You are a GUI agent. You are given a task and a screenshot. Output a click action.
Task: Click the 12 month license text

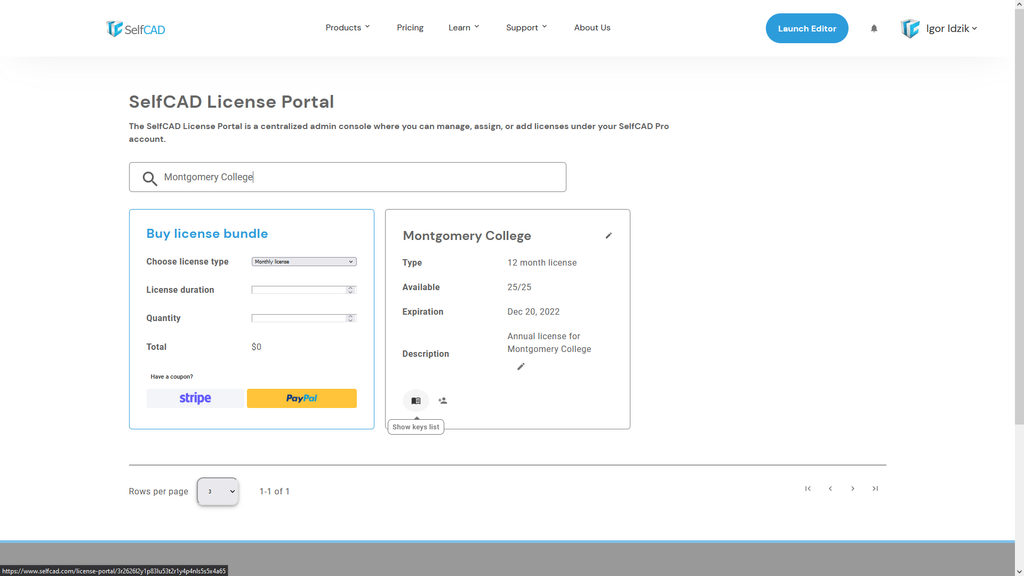click(x=542, y=263)
